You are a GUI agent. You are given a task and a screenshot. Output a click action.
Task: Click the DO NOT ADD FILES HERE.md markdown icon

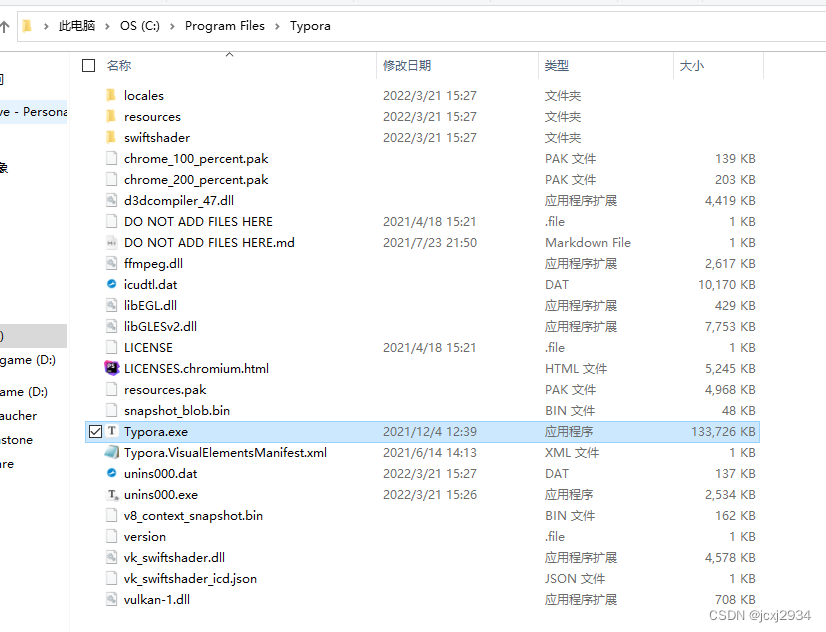(111, 243)
